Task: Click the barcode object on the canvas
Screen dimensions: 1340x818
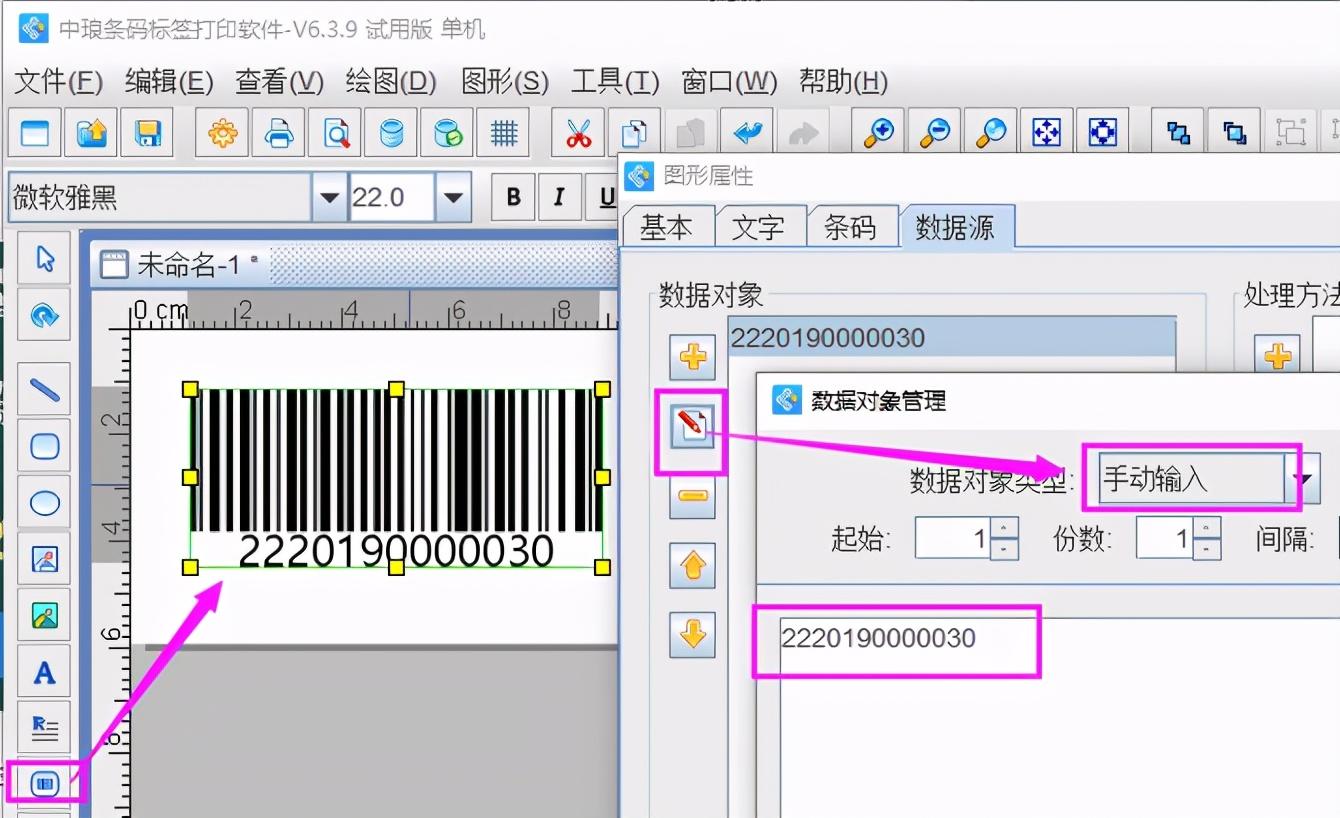Action: pyautogui.click(x=396, y=478)
